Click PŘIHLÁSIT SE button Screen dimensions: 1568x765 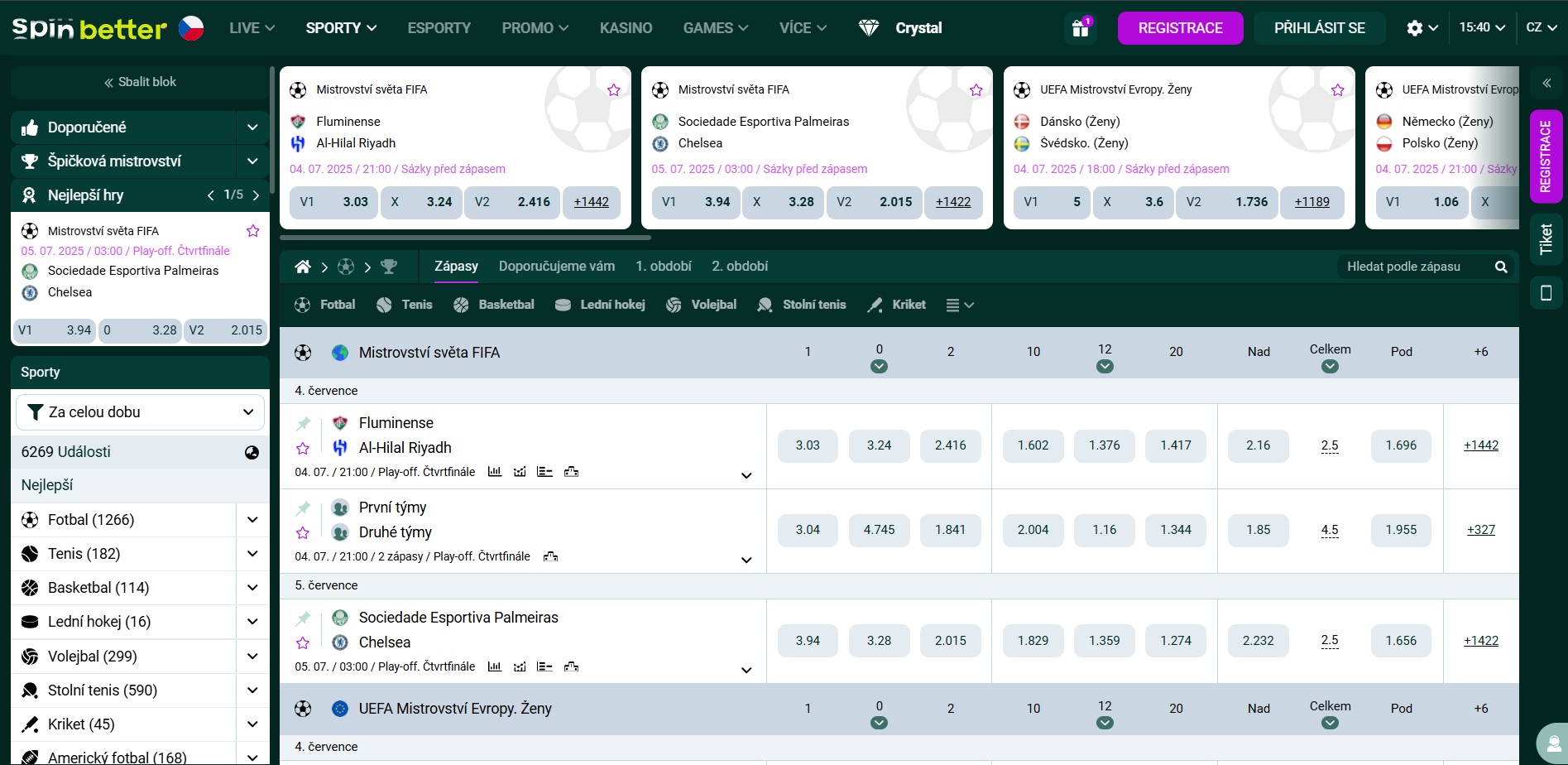coord(1320,28)
